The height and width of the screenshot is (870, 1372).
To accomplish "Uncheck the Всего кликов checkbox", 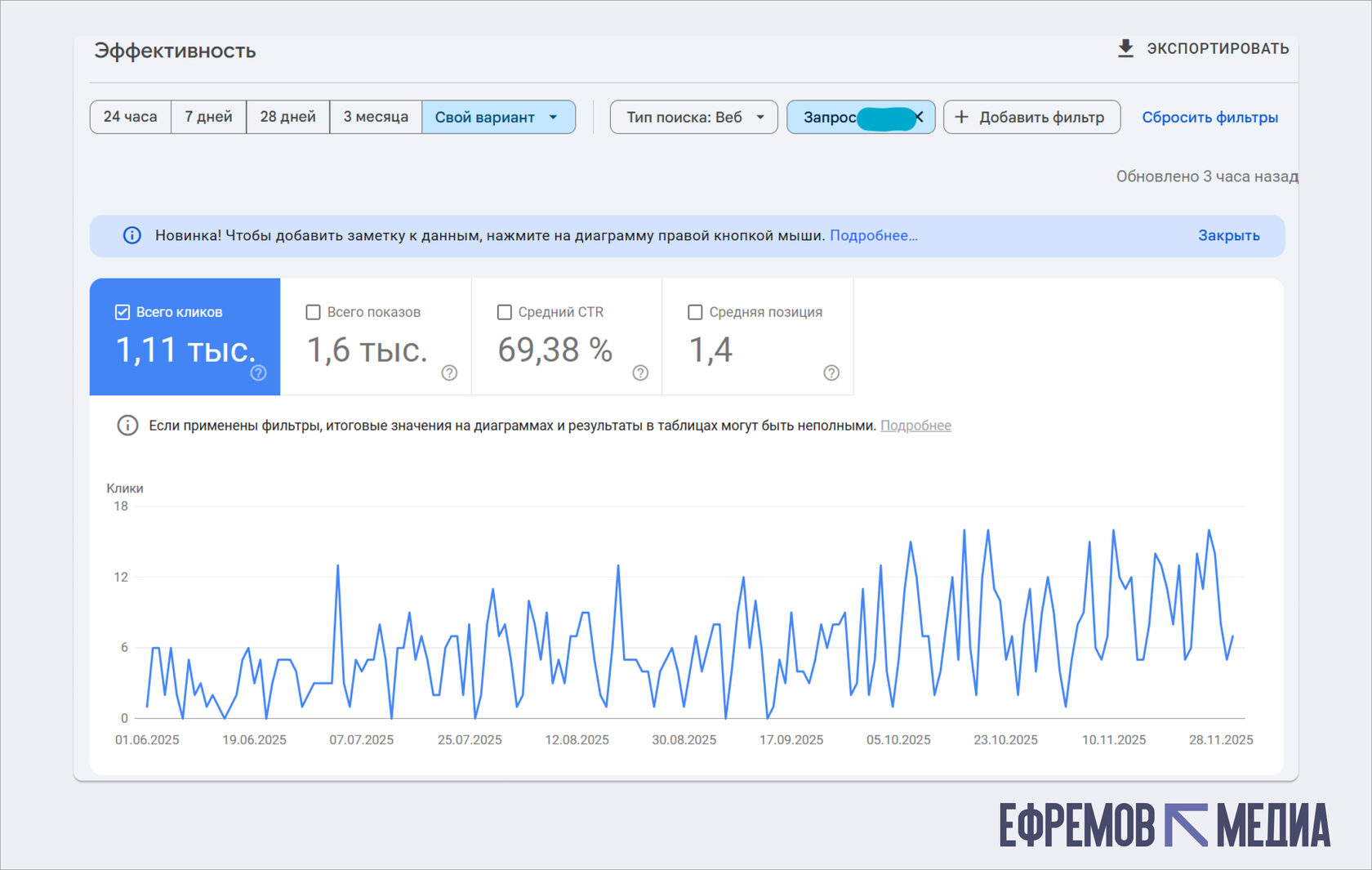I will [122, 312].
